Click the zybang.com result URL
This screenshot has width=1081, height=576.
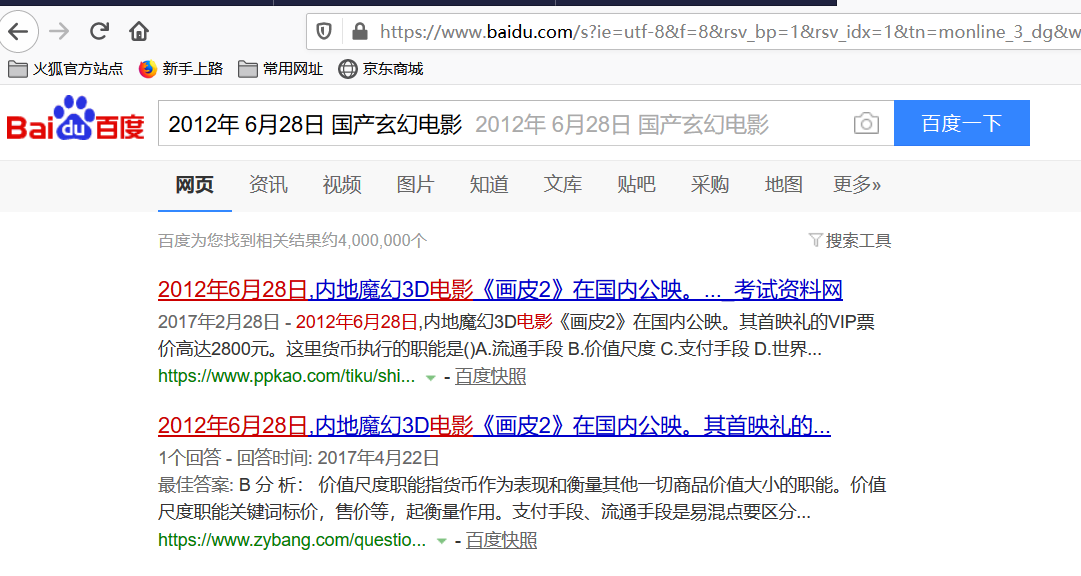pyautogui.click(x=292, y=541)
